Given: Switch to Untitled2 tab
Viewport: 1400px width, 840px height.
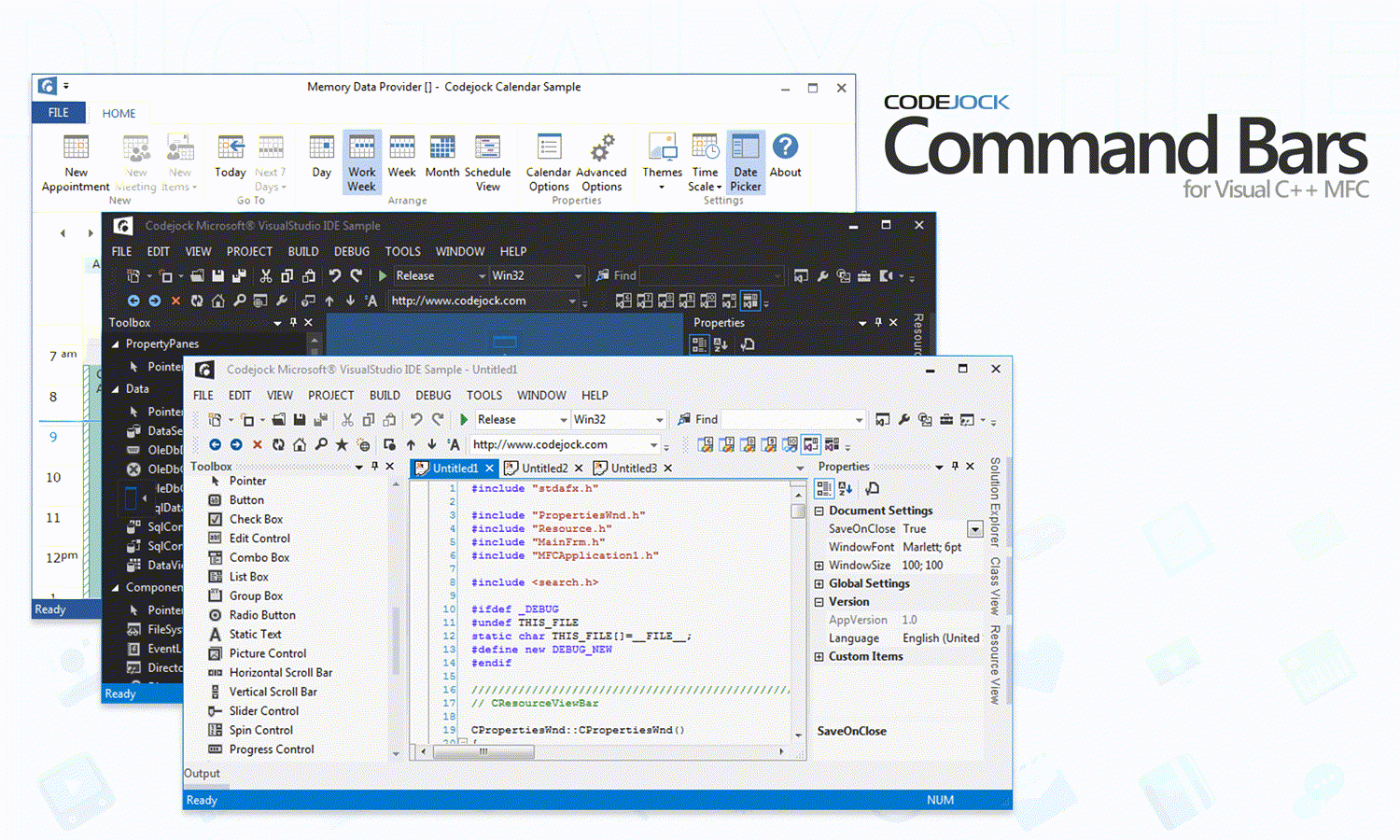Looking at the screenshot, I should 544,469.
